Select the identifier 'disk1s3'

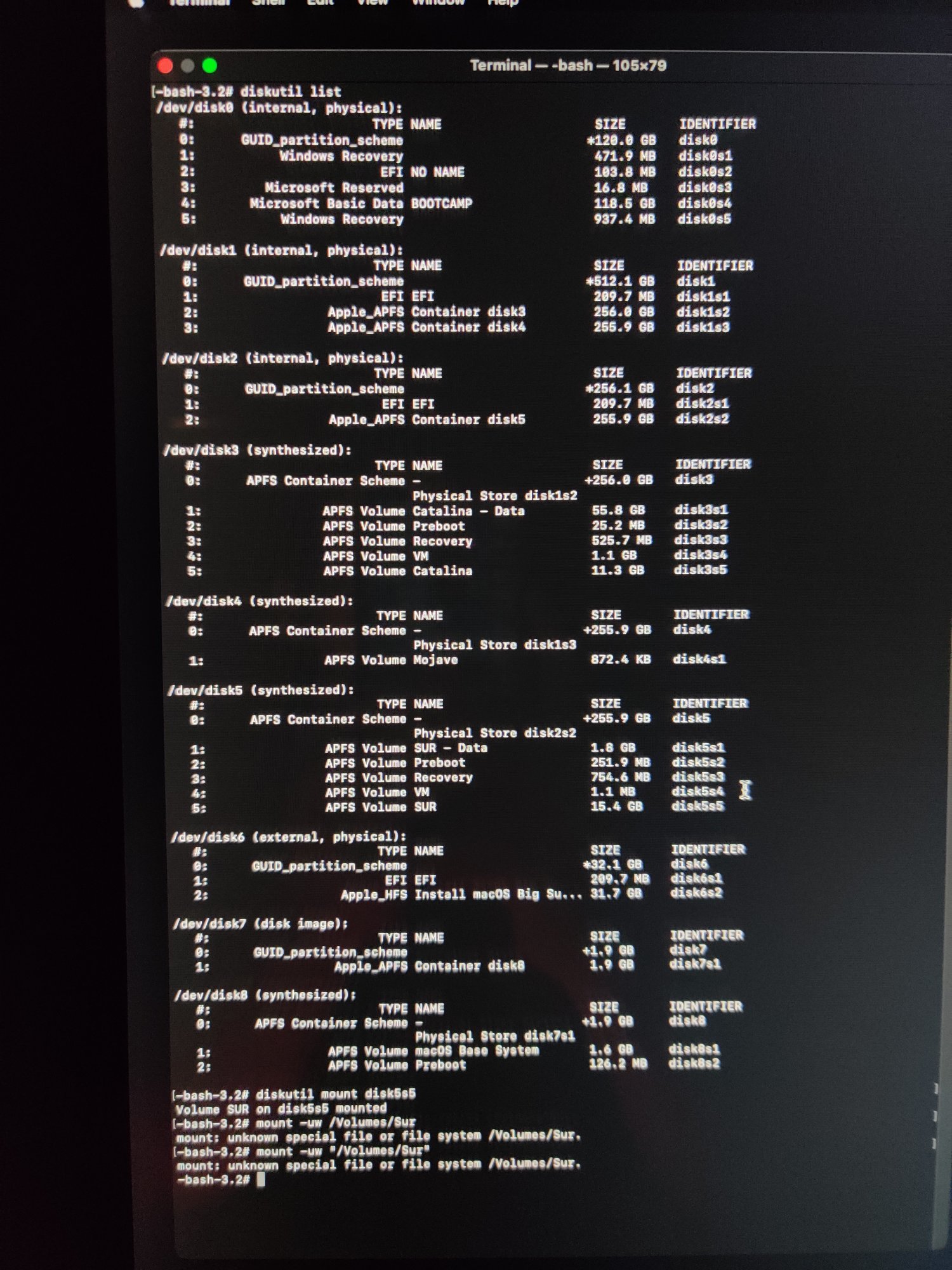point(703,327)
